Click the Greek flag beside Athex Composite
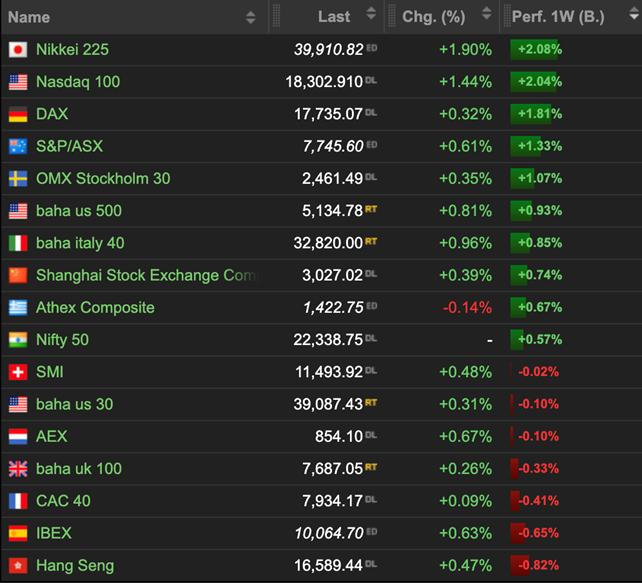Image resolution: width=642 pixels, height=583 pixels. tap(18, 308)
